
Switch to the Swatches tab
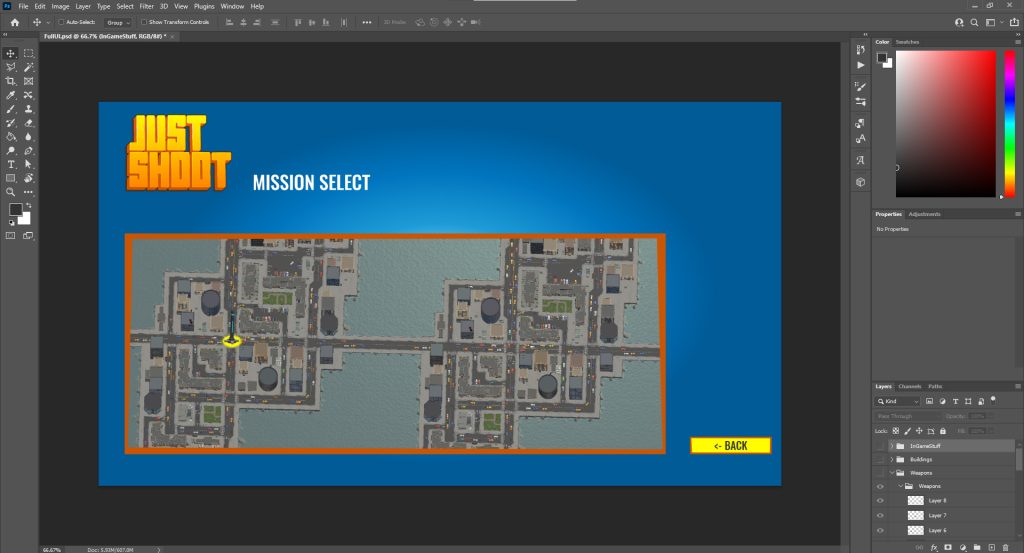(x=907, y=42)
